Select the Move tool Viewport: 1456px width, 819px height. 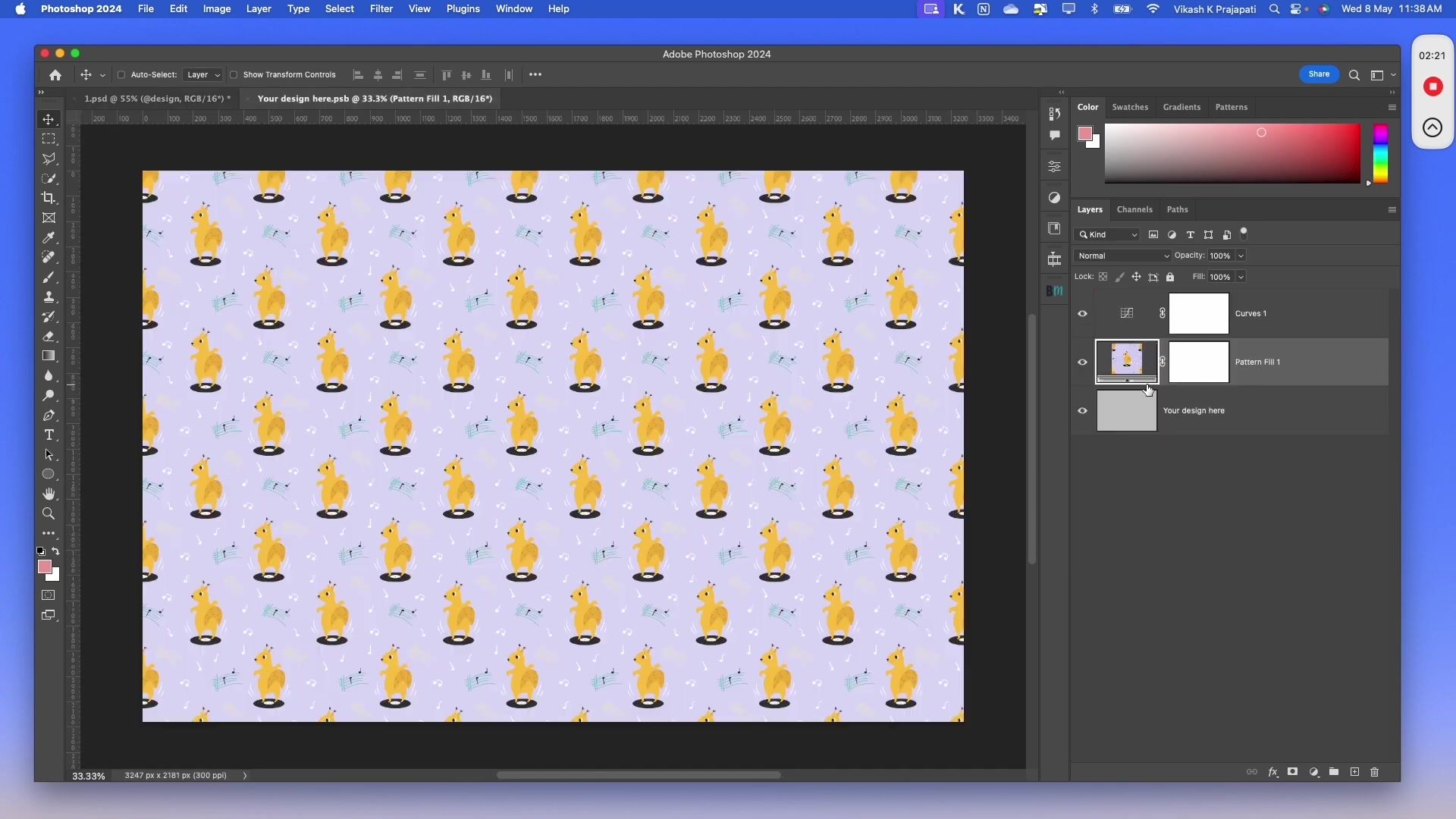pos(49,119)
